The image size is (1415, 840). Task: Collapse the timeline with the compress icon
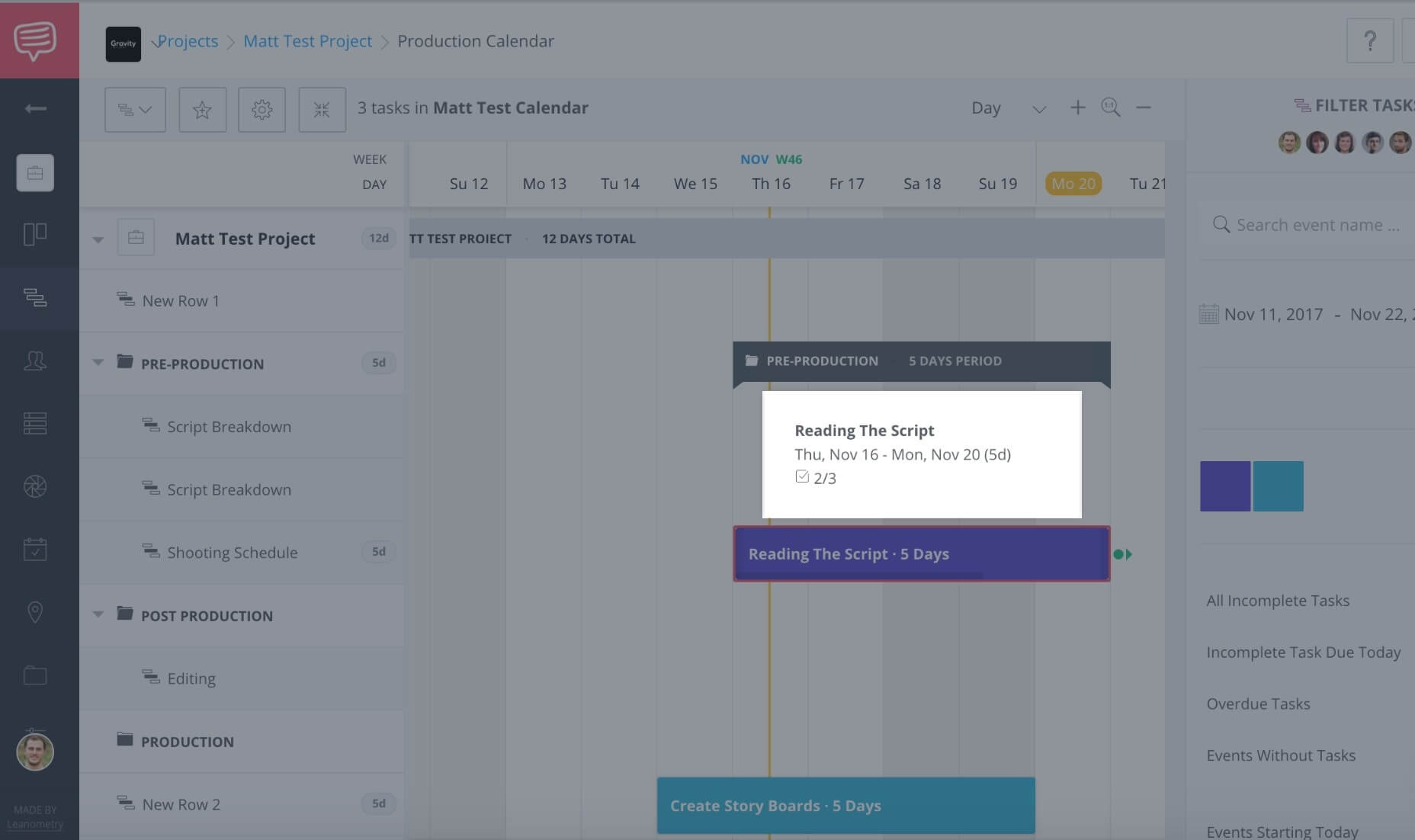pos(322,109)
